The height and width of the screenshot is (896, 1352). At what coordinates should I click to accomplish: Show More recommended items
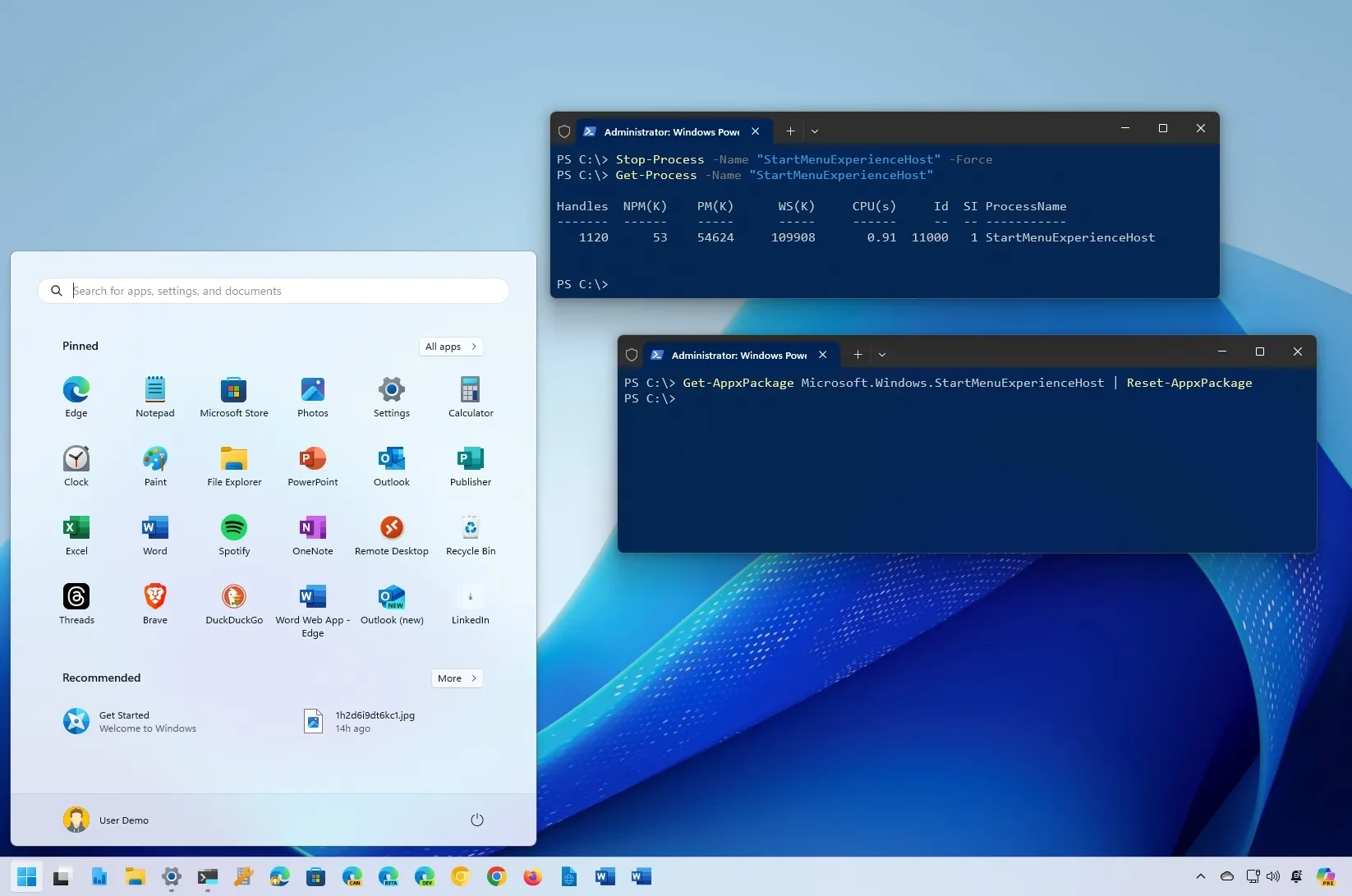(x=457, y=678)
